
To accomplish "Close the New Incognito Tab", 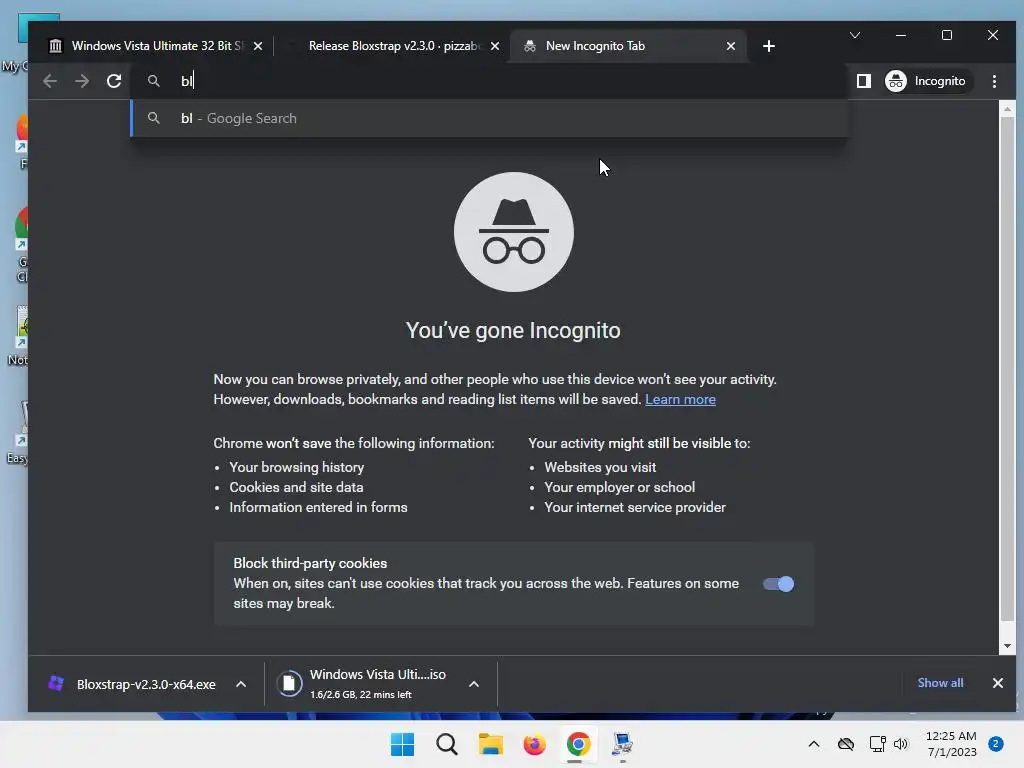I will (731, 46).
